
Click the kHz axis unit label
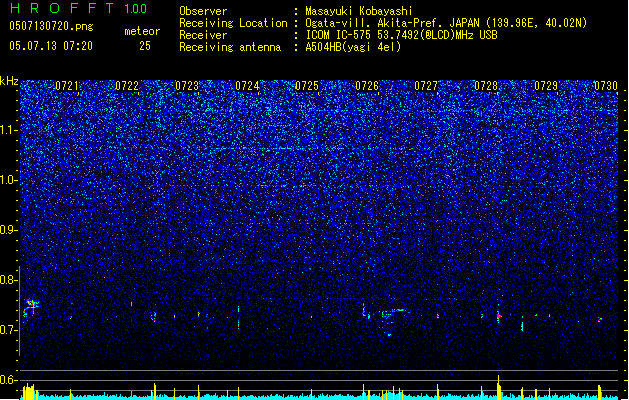[x=9, y=81]
